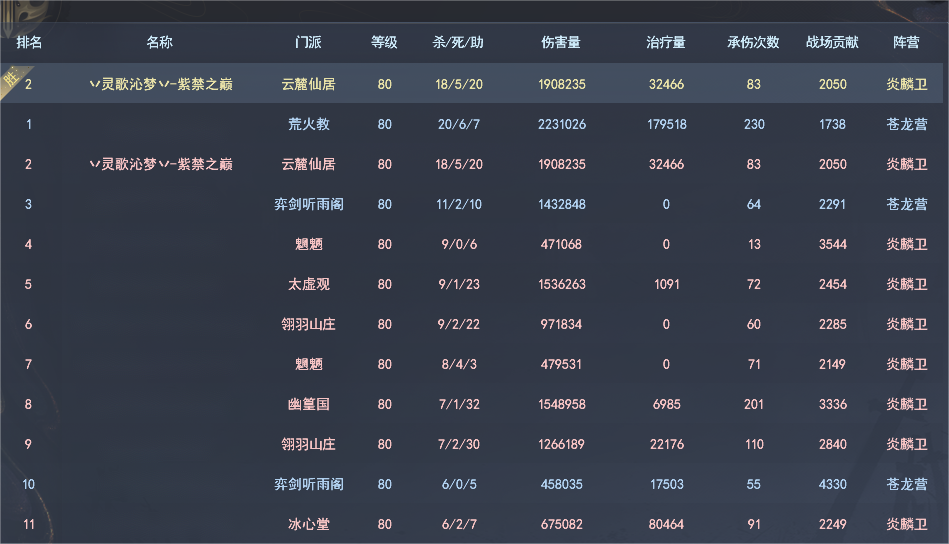Click contribution value 3336
949x544 pixels.
[833, 404]
